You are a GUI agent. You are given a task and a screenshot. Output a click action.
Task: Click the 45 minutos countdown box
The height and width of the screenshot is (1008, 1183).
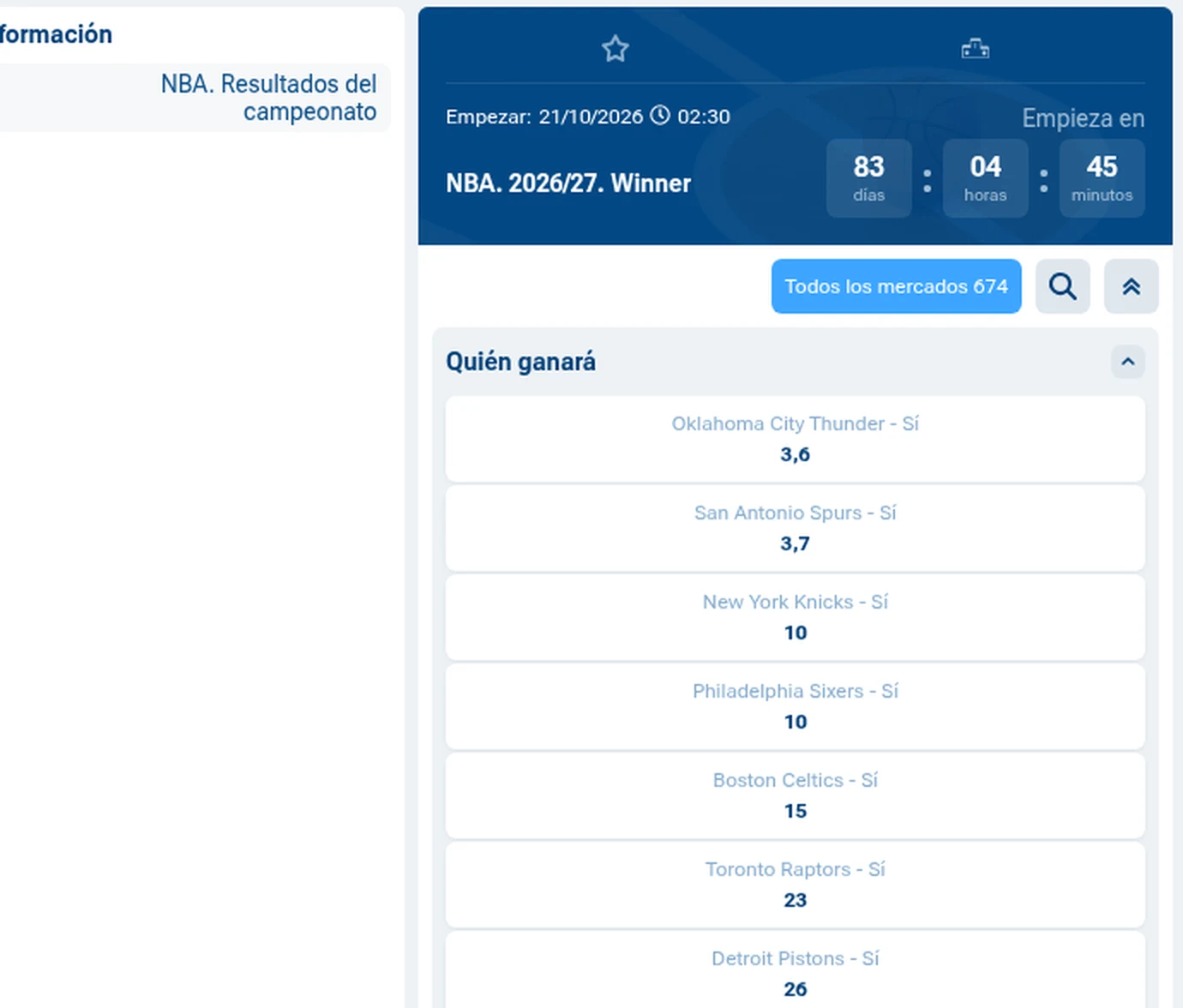[x=1102, y=178]
